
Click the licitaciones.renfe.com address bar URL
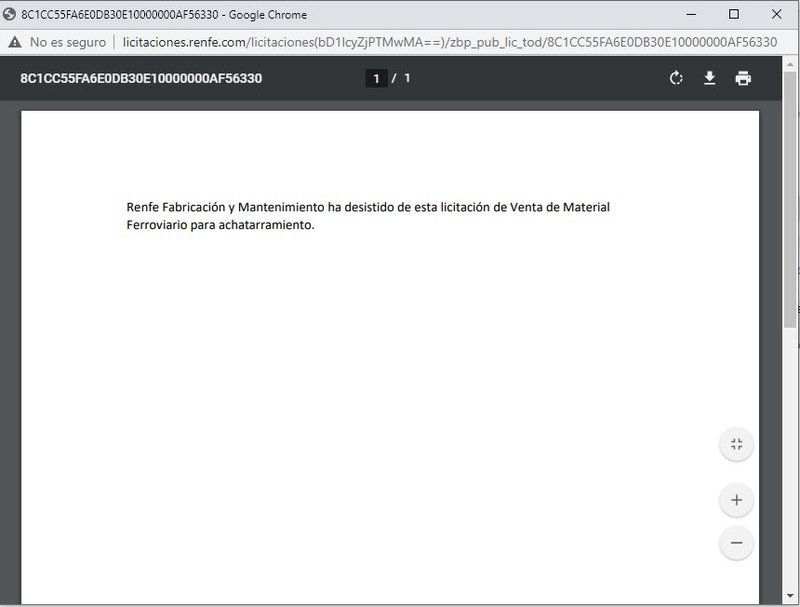(x=449, y=42)
